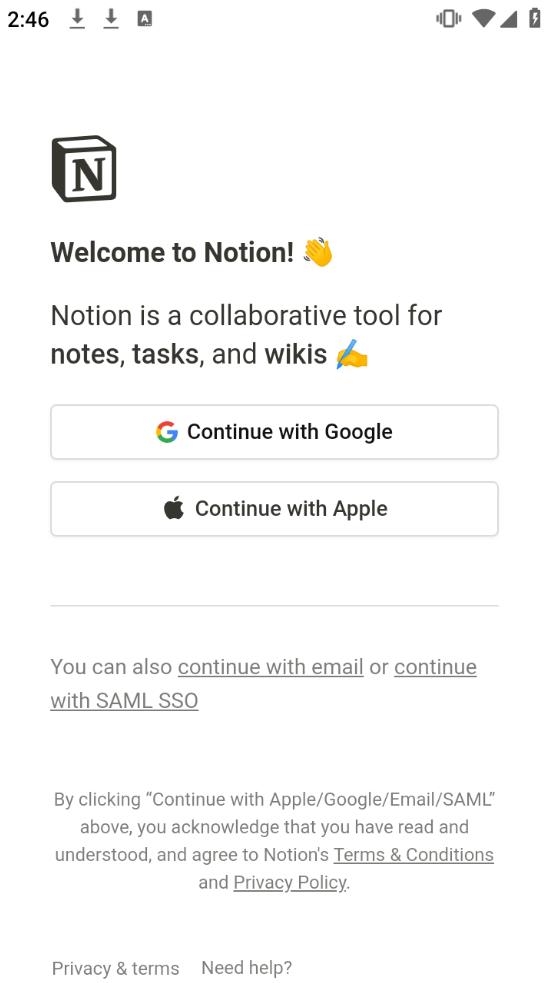
Task: Open Privacy & terms footer link
Action: tap(115, 968)
